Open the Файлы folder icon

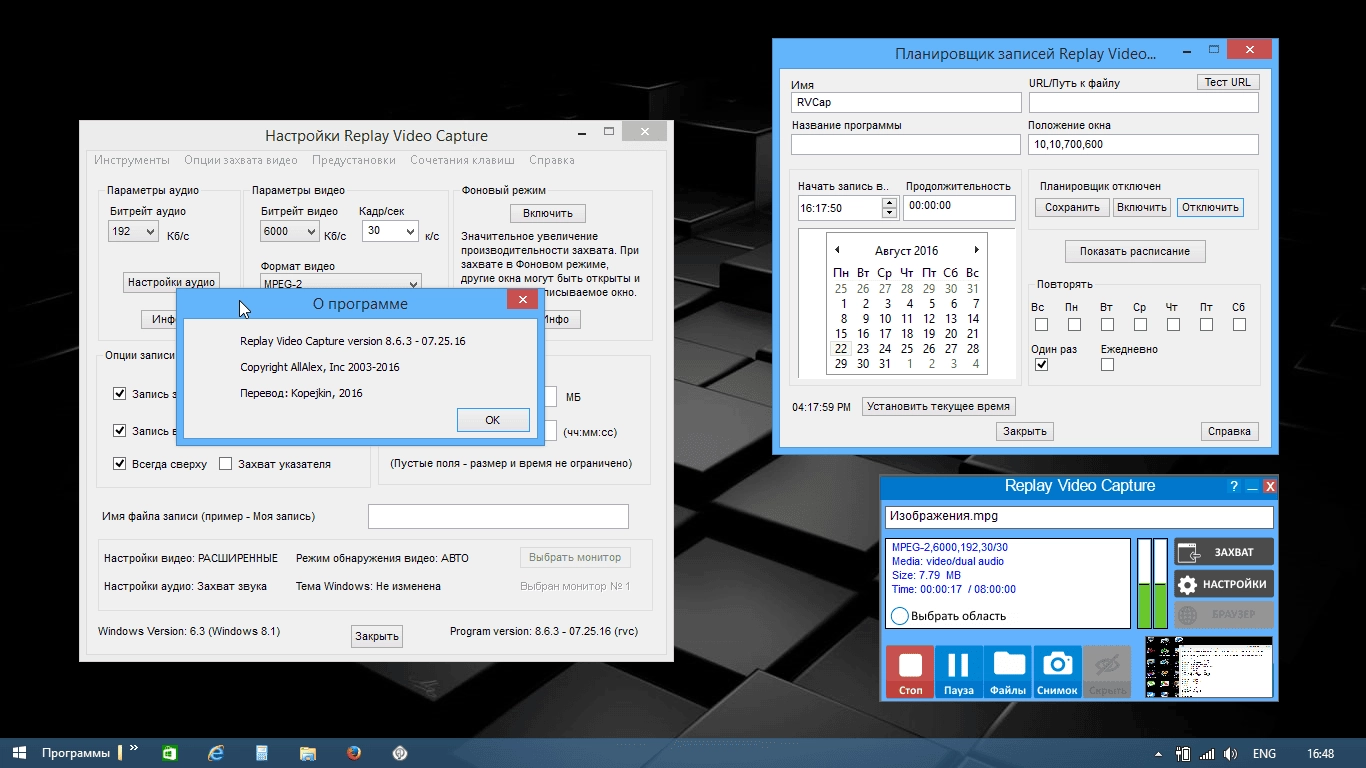tap(1008, 672)
